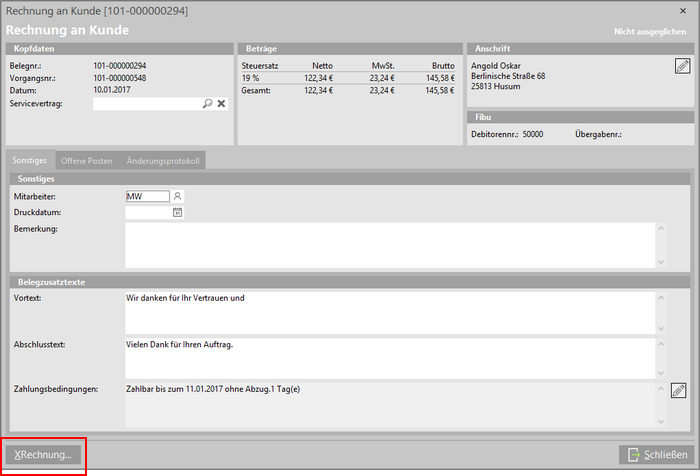
Task: Select the Sonstiges tab
Action: [x=30, y=160]
